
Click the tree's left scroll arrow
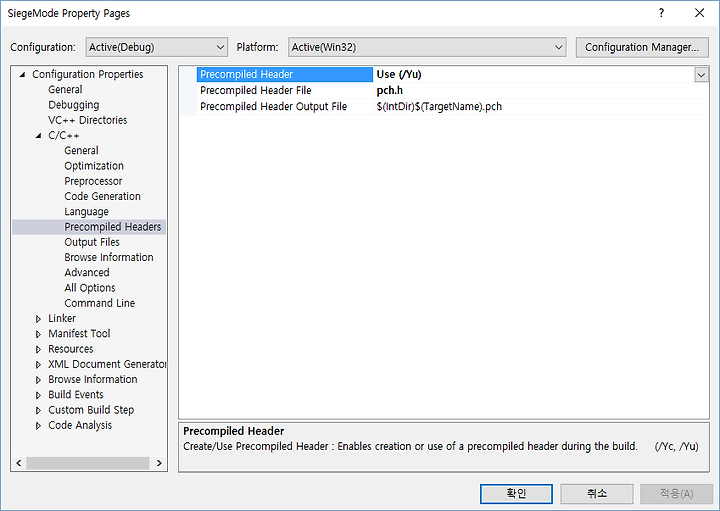click(19, 463)
